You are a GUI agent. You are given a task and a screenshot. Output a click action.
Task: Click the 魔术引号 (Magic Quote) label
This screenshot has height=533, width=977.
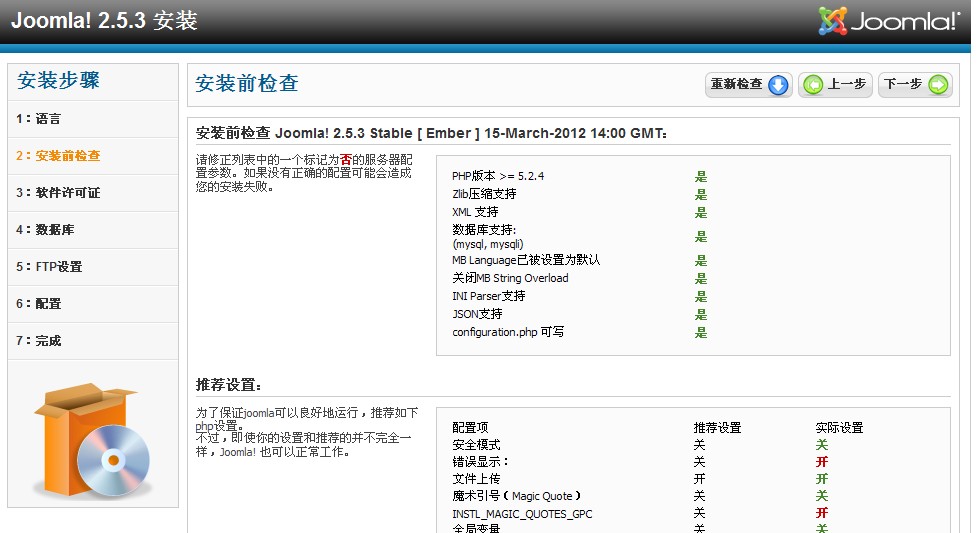click(x=517, y=496)
